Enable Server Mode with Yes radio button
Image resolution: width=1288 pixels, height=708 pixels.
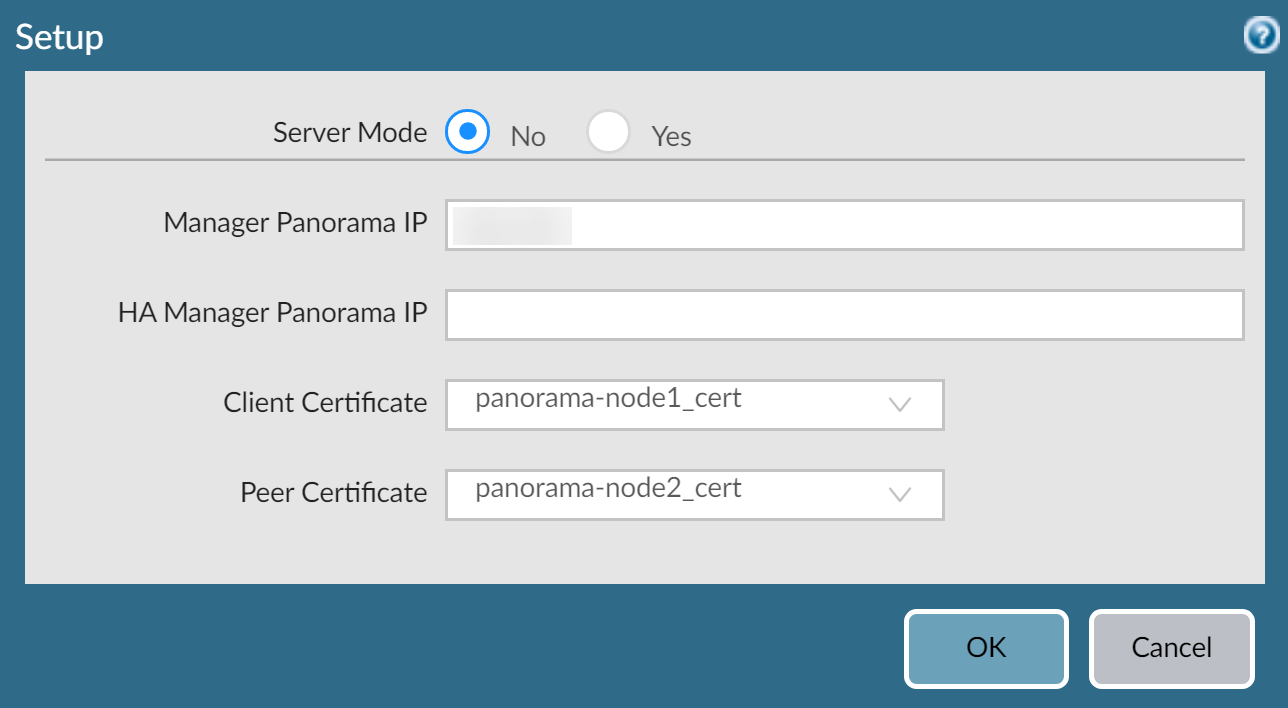pos(608,132)
